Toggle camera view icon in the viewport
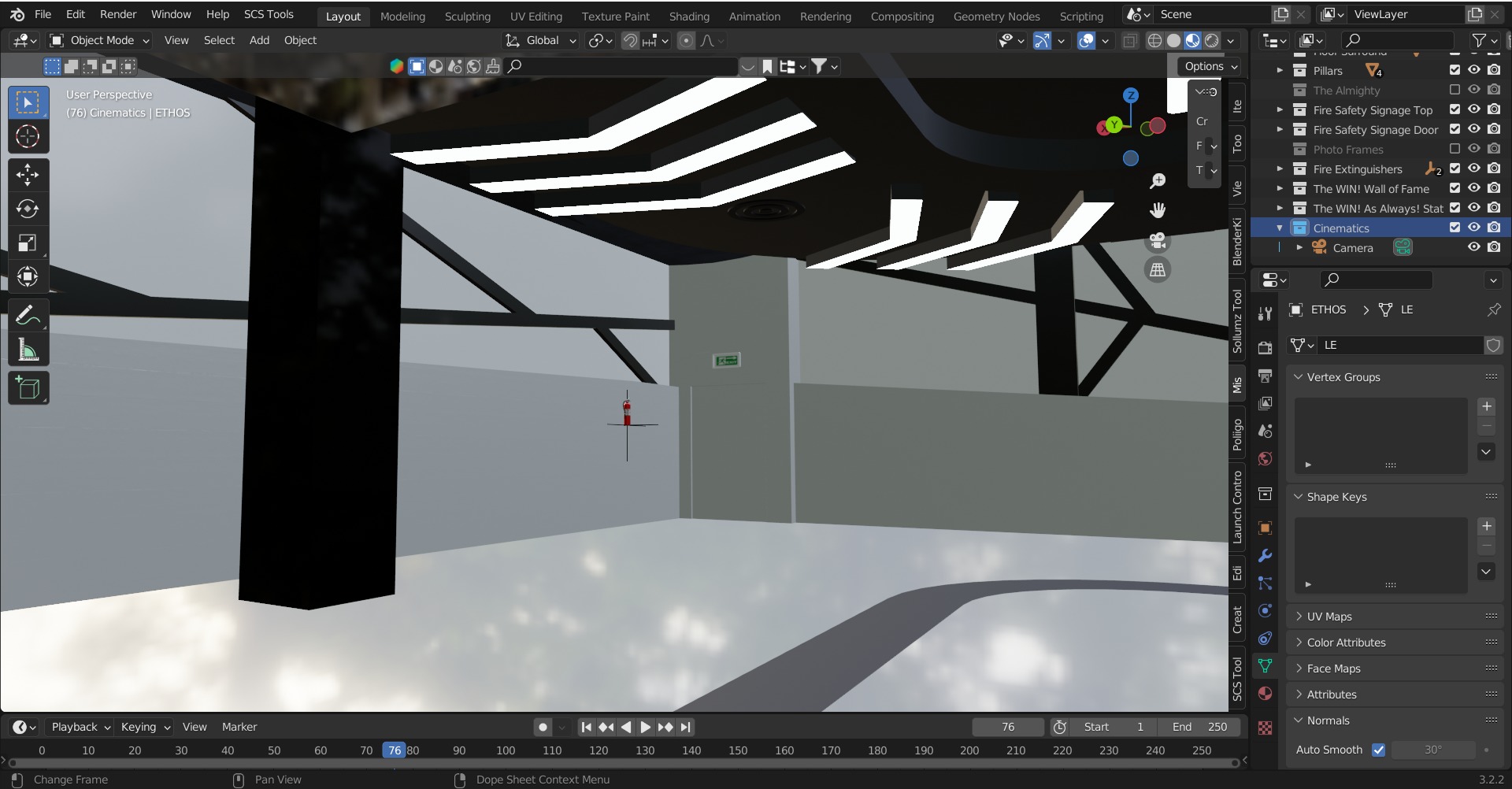Screen dimensions: 1512x789 click(x=1158, y=240)
